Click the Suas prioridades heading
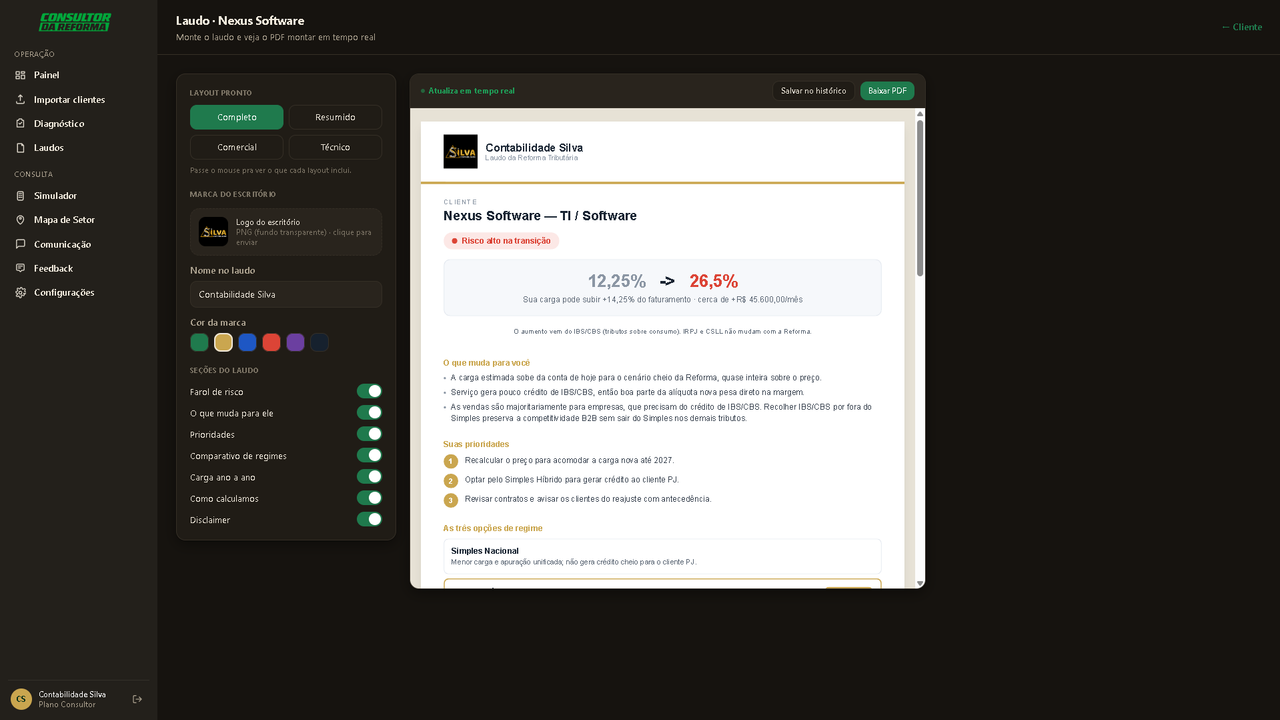The width and height of the screenshot is (1280, 720). 476,444
